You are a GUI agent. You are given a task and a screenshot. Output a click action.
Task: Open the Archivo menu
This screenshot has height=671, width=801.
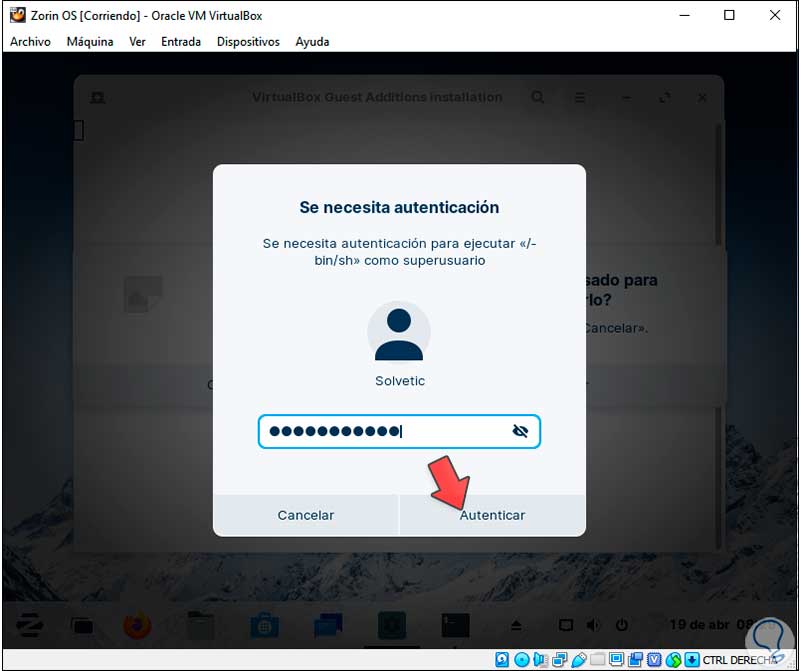[x=30, y=42]
